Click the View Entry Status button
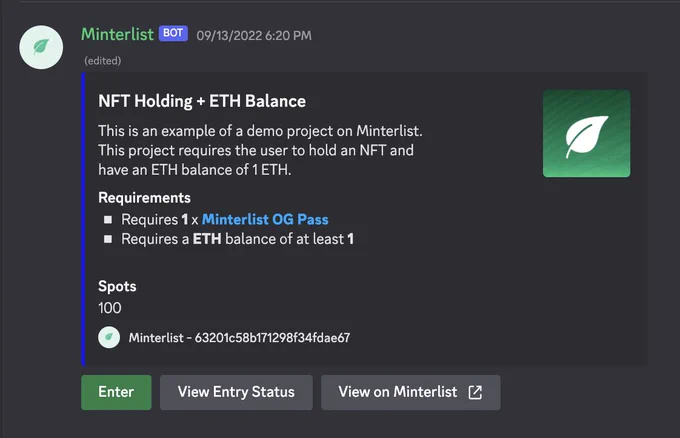Screen dimensions: 680x438 coord(236,392)
